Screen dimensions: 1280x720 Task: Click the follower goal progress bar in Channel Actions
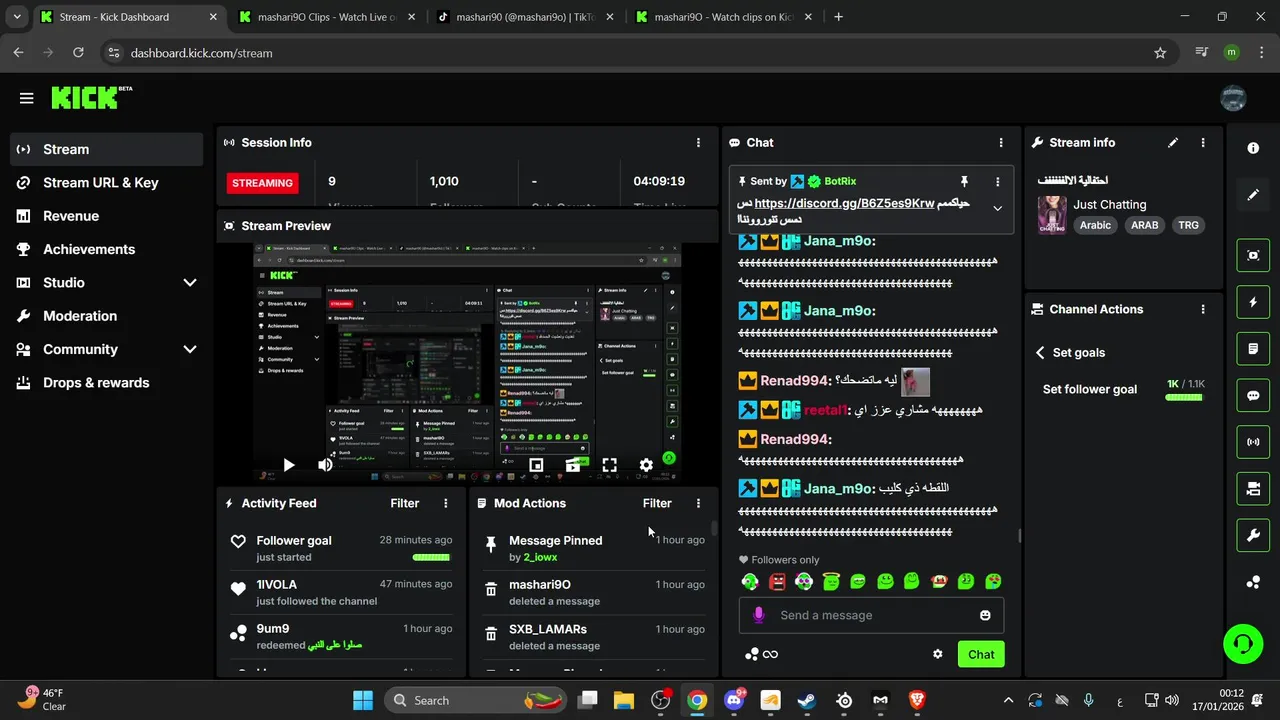(x=1185, y=397)
